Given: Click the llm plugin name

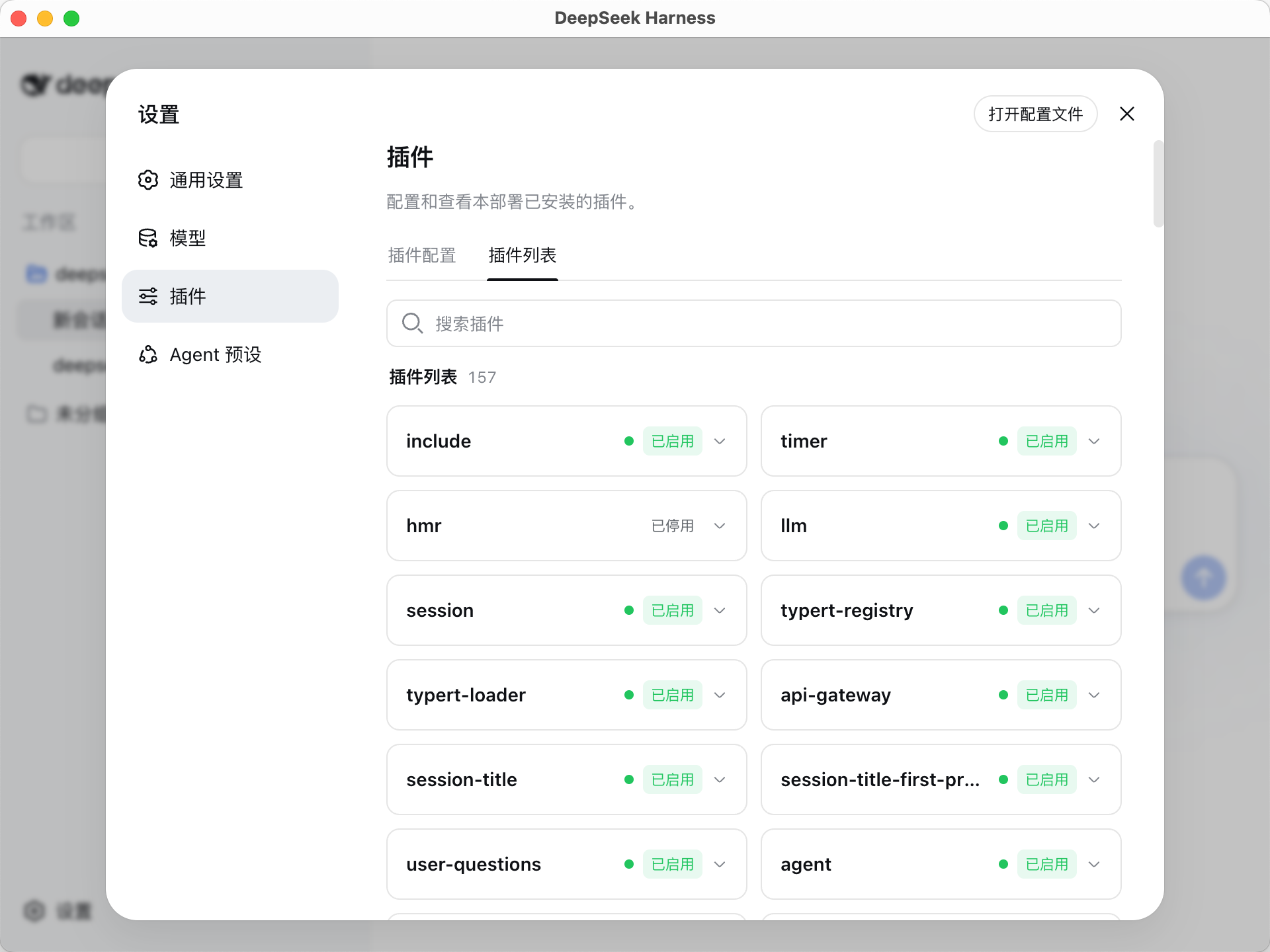Looking at the screenshot, I should (x=794, y=526).
